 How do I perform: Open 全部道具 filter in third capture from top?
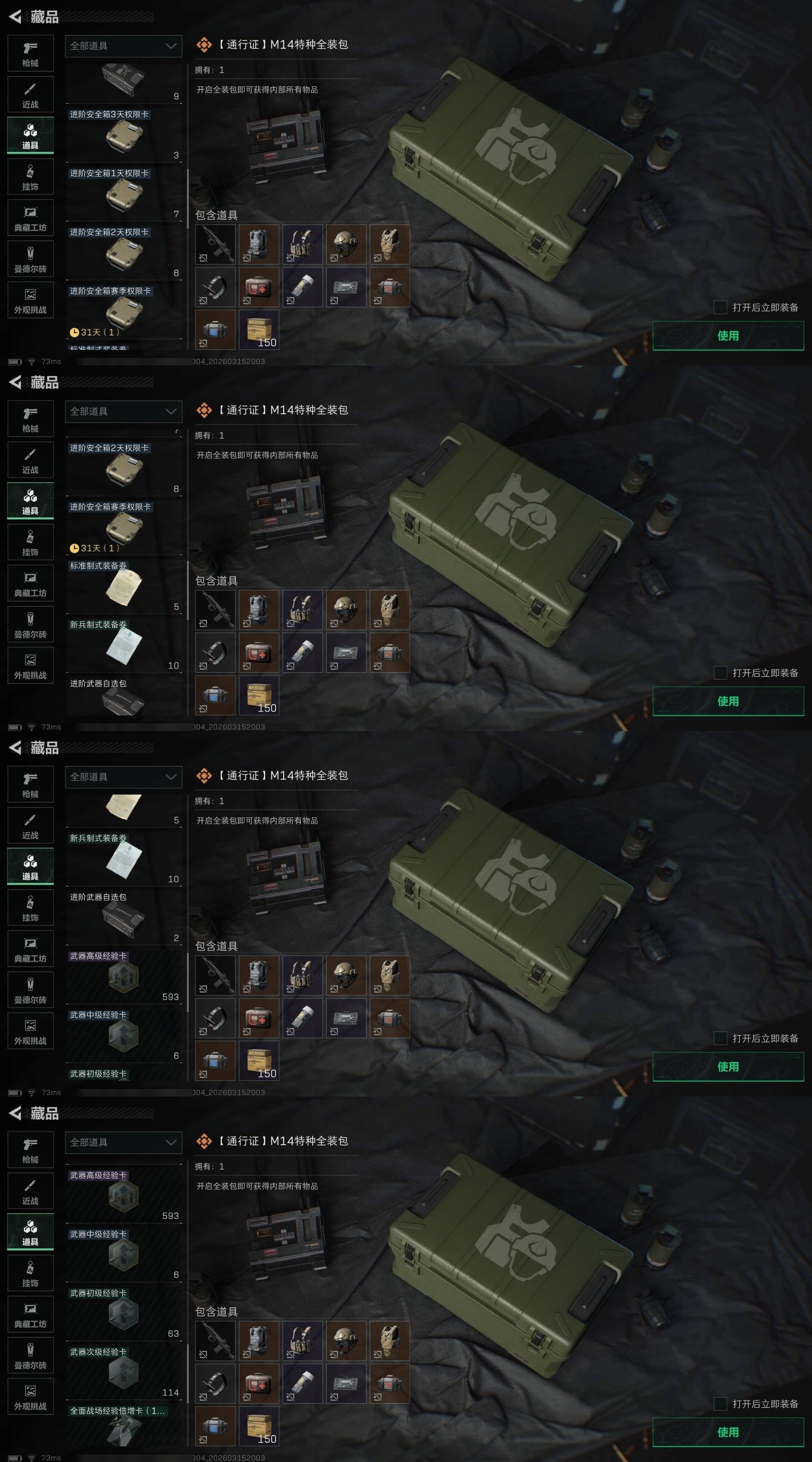point(124,777)
